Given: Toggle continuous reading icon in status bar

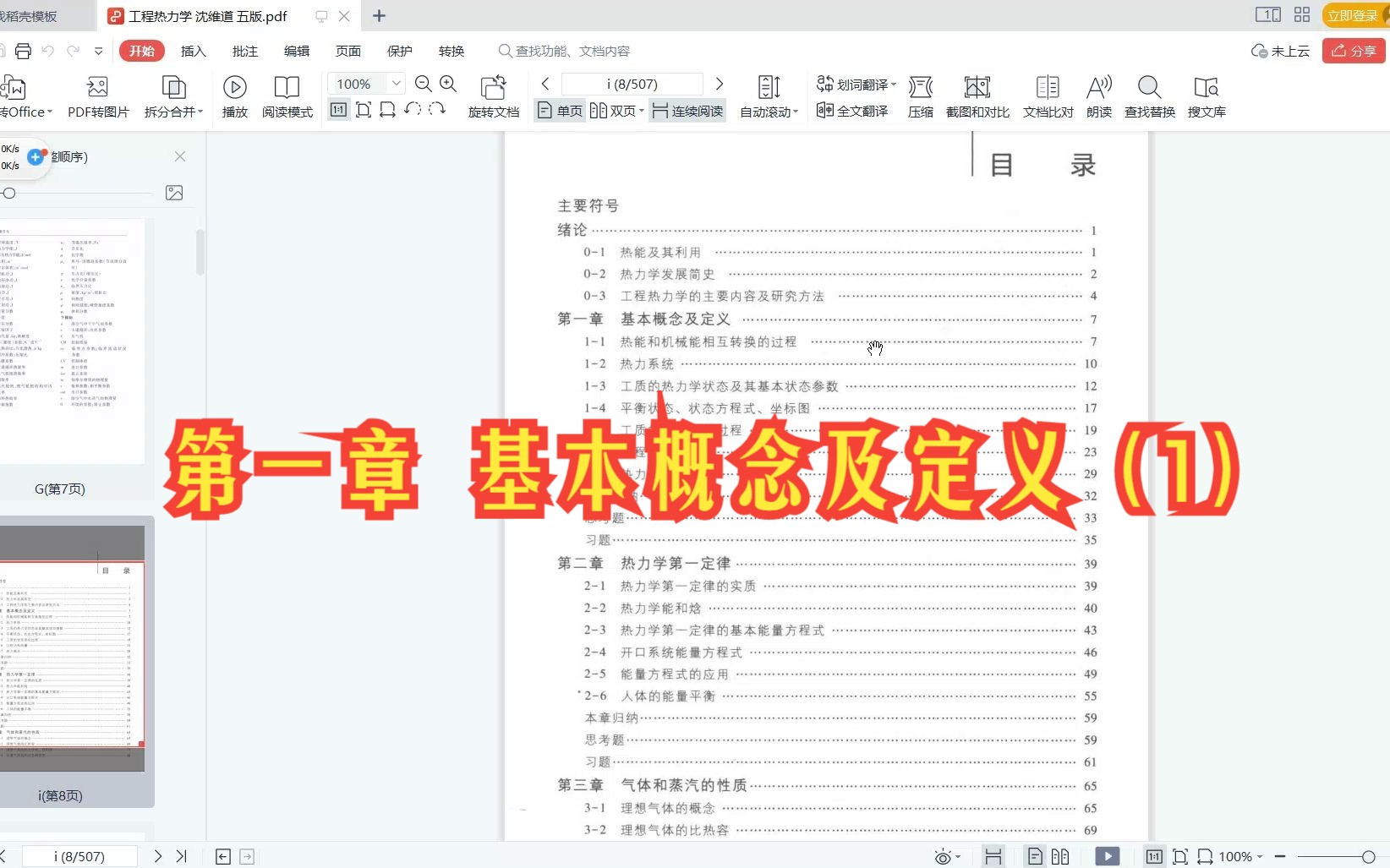Looking at the screenshot, I should coord(993,856).
